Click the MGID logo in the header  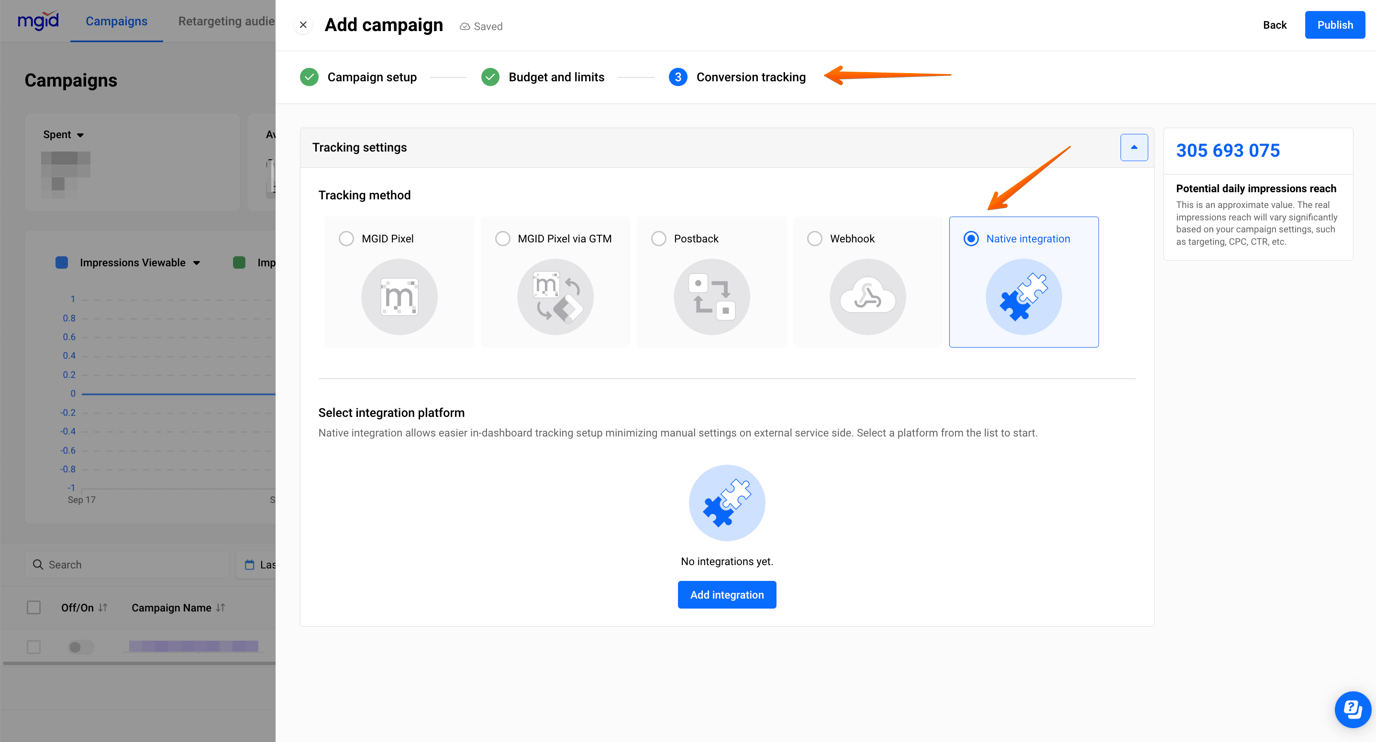click(x=37, y=20)
